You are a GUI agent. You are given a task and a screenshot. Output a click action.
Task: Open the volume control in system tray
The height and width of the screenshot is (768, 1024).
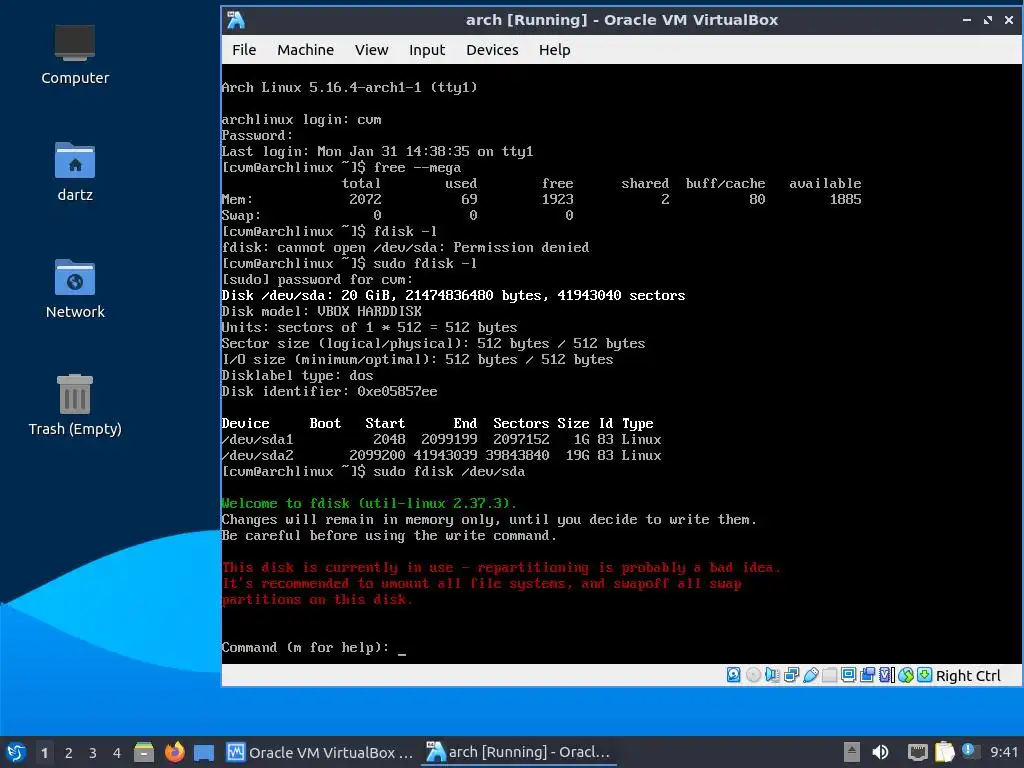pos(880,752)
